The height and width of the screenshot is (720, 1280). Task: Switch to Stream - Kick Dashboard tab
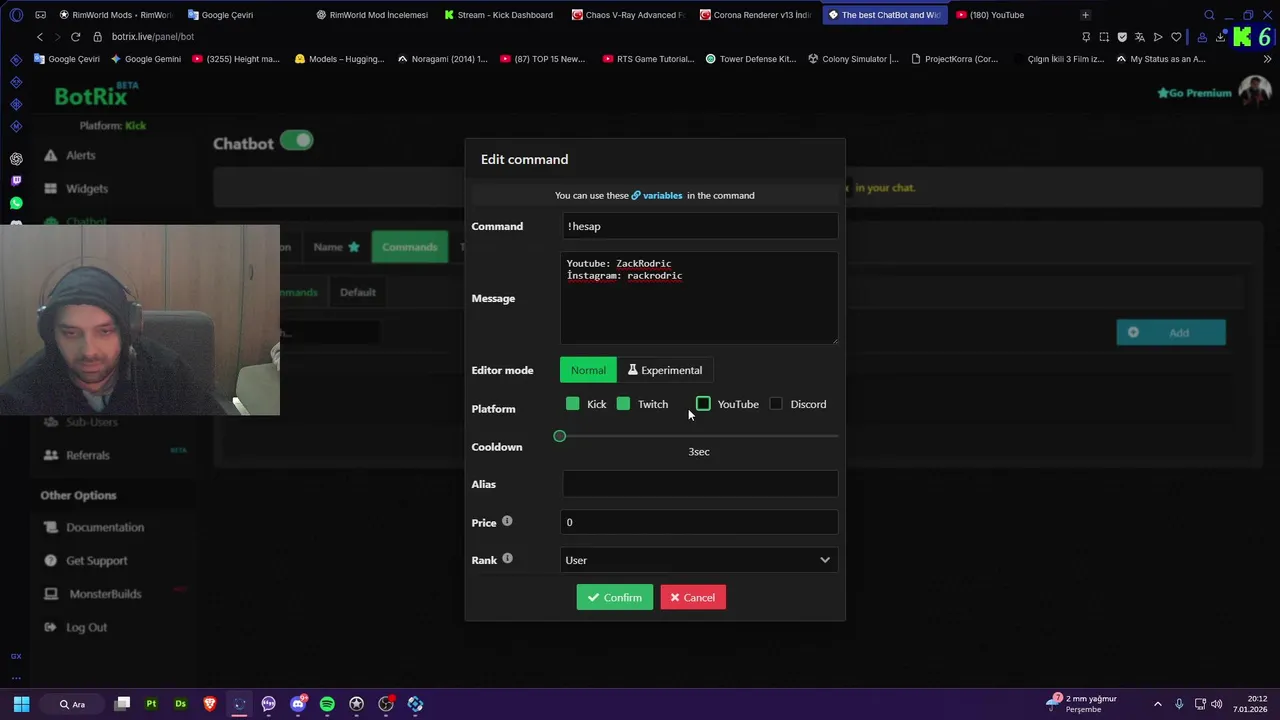pos(497,15)
